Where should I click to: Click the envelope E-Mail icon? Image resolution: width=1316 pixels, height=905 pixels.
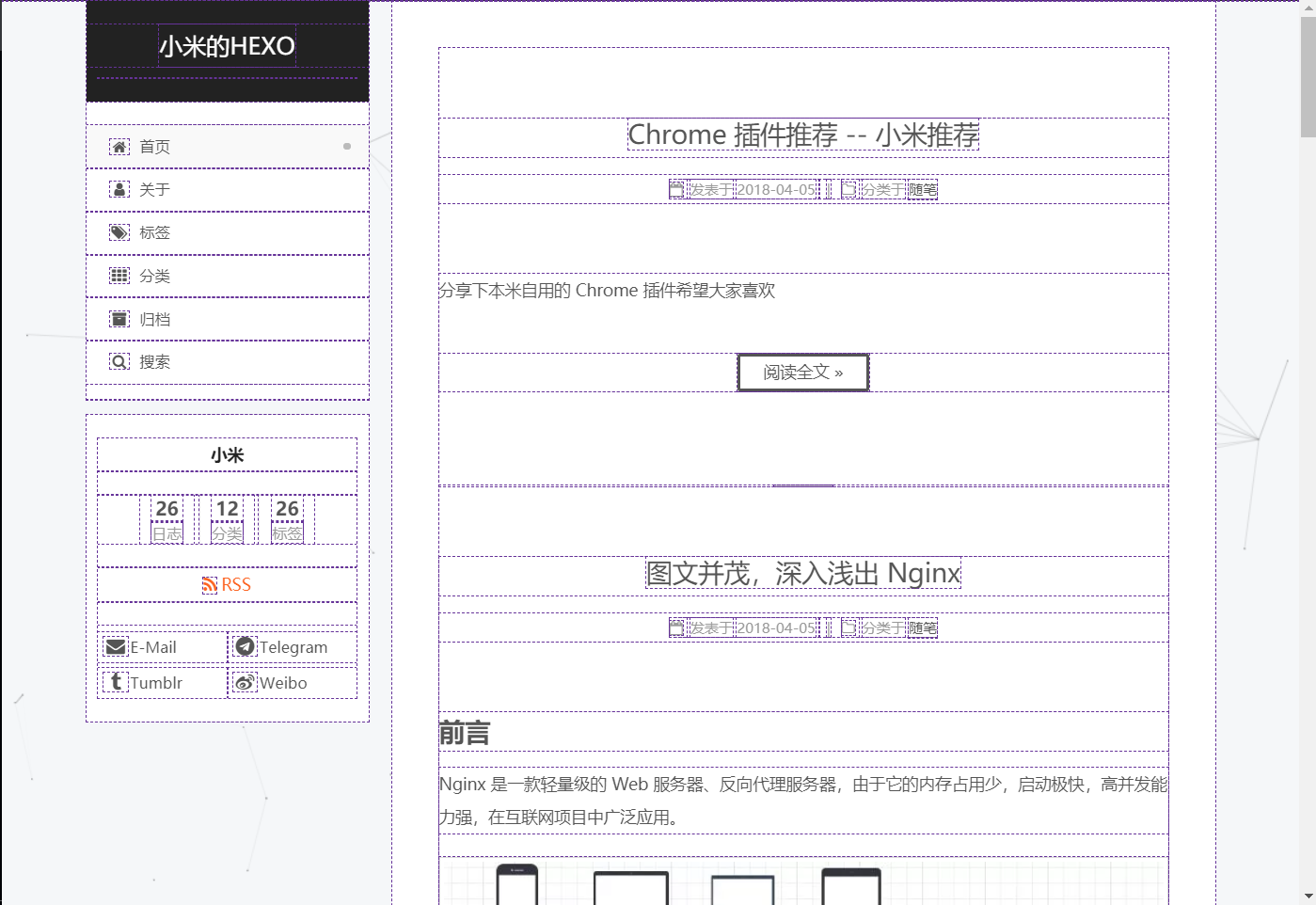pyautogui.click(x=116, y=647)
